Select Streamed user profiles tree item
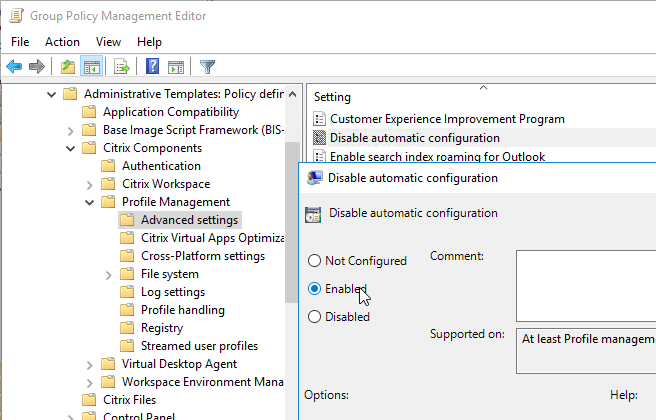Screen dimensions: 656x420 199,346
